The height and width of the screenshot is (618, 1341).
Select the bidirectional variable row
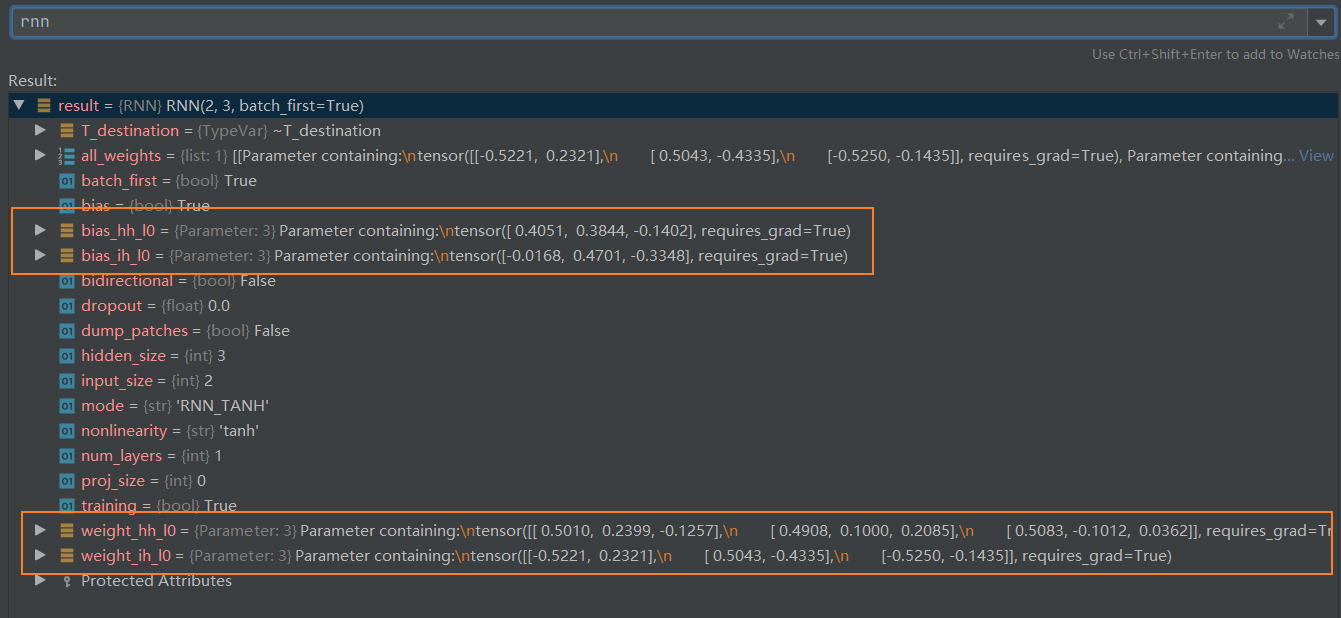(x=178, y=281)
